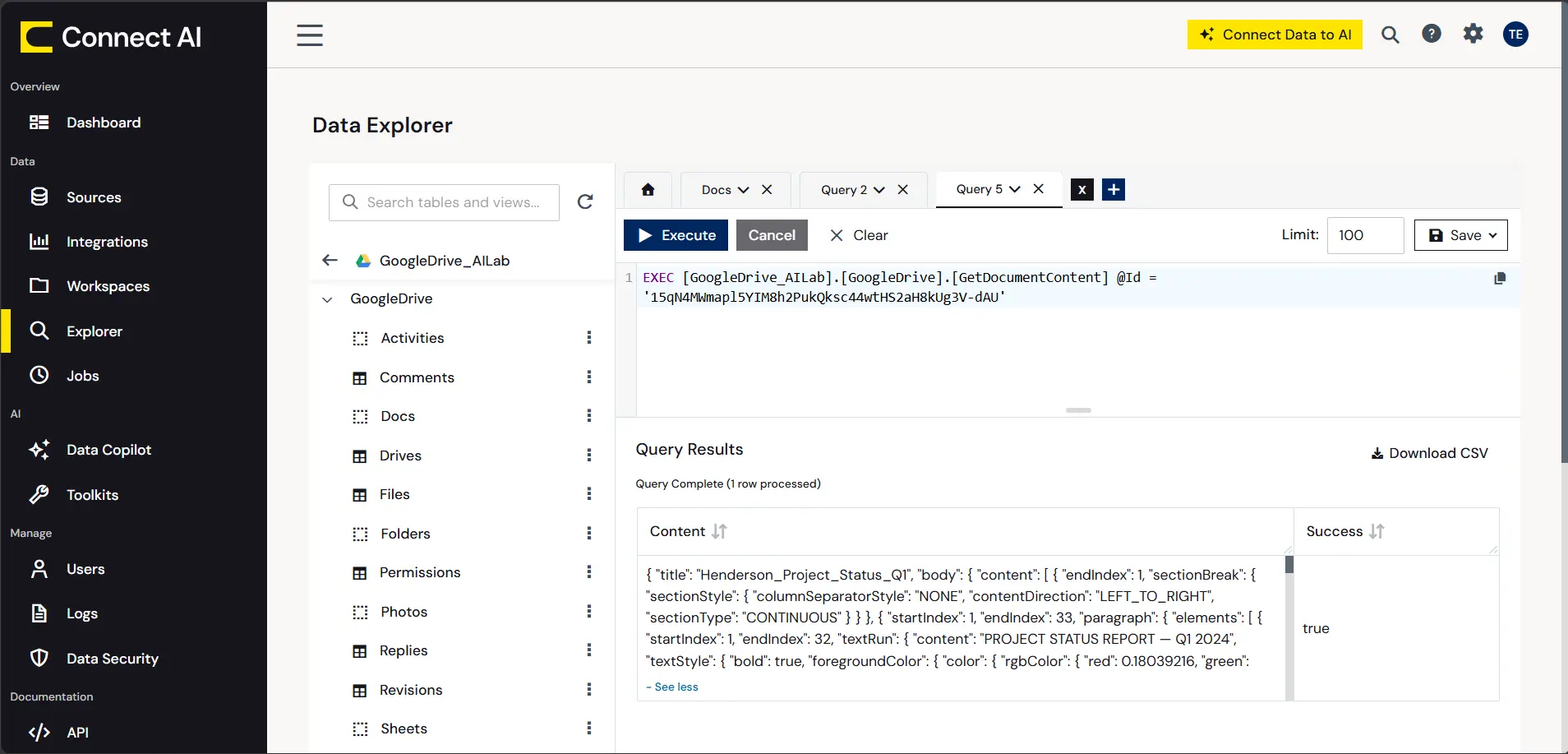Open the home tab icon
Image resolution: width=1568 pixels, height=754 pixels.
click(x=648, y=190)
